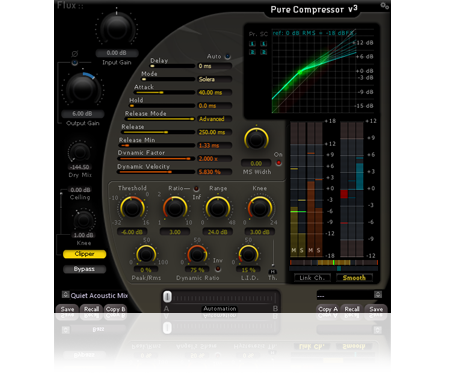Select the Link Ch. option
This screenshot has height=390, width=455.
pyautogui.click(x=312, y=278)
